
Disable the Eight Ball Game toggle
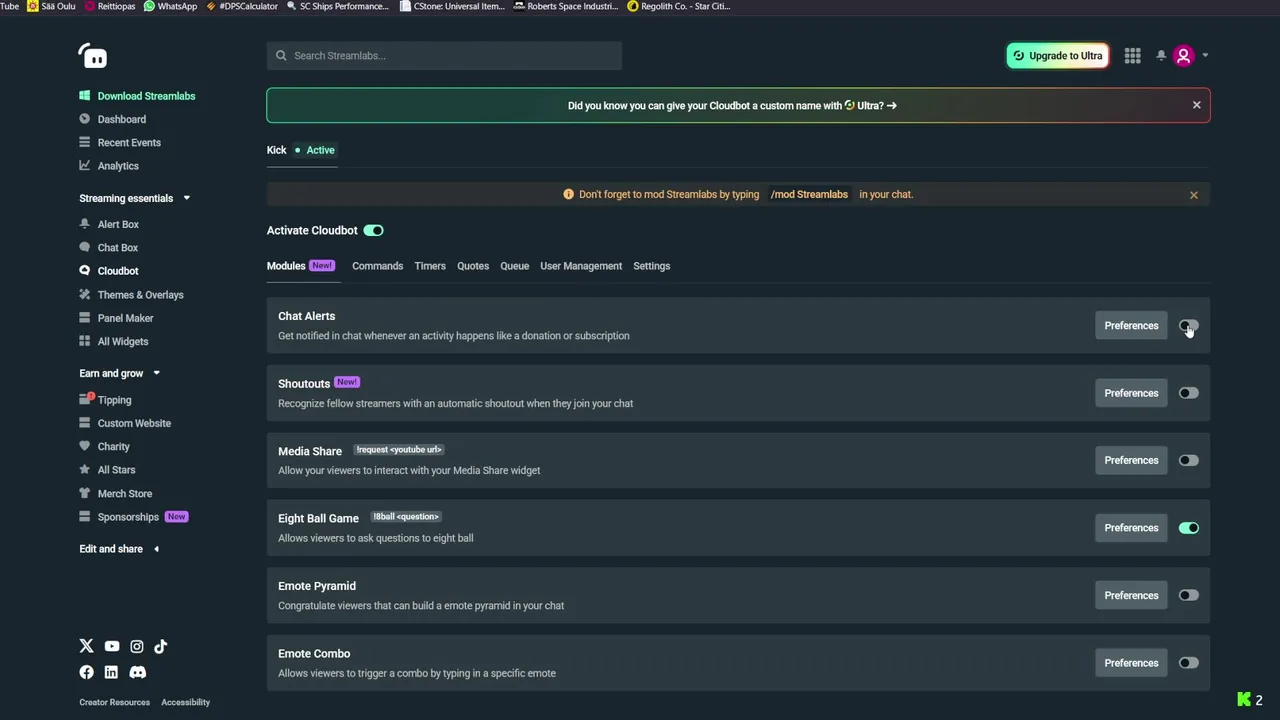[1188, 528]
